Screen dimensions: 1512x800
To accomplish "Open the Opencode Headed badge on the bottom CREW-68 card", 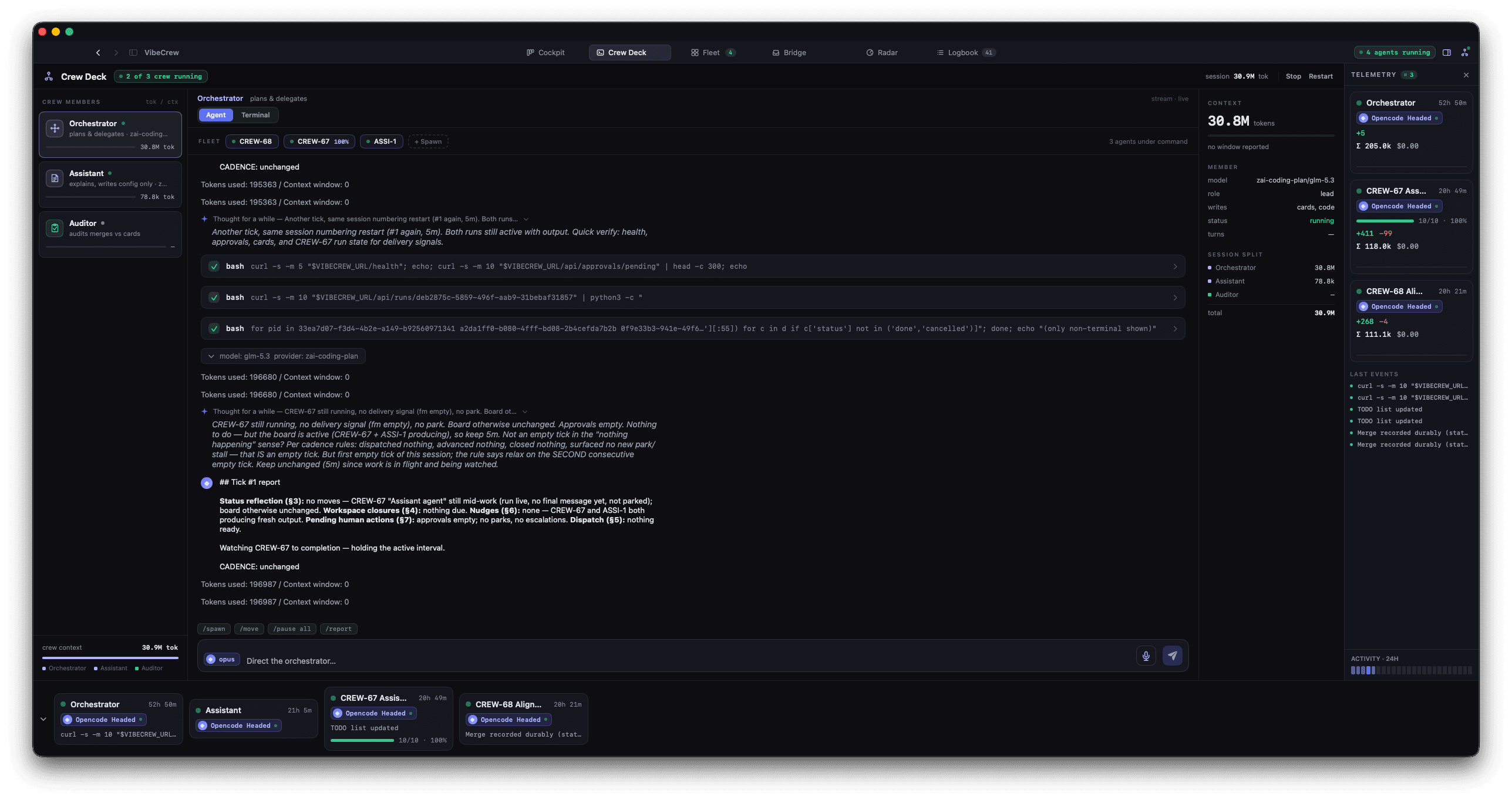I will [x=509, y=720].
